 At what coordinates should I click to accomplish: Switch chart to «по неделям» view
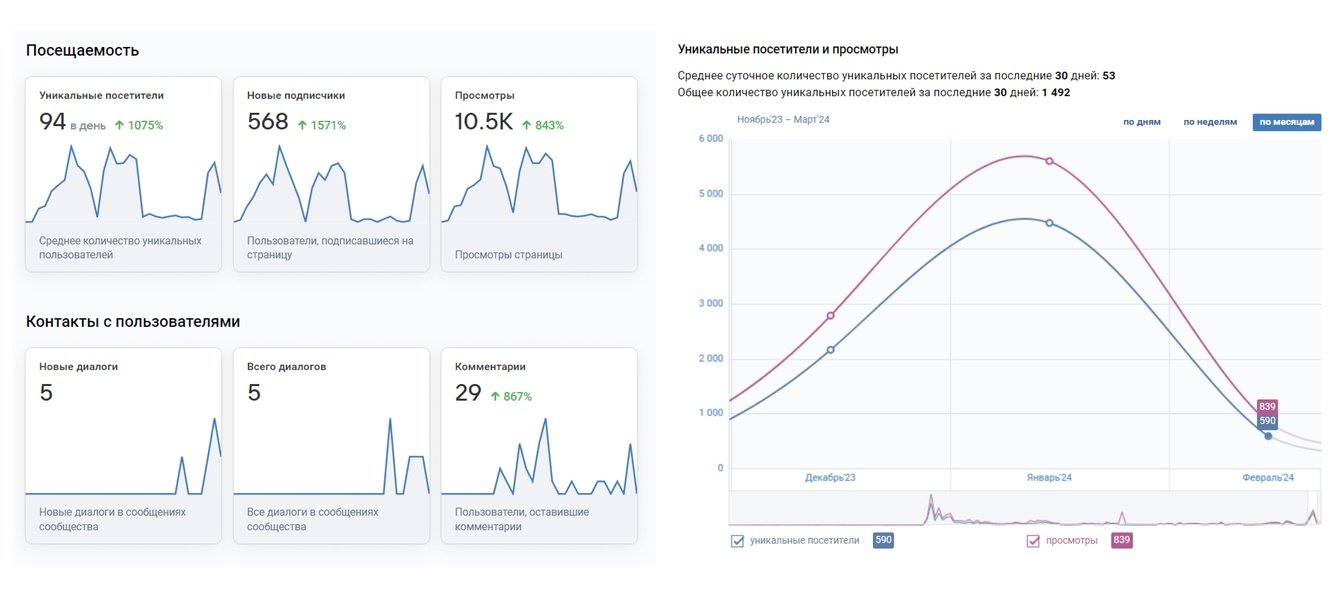pos(1210,122)
